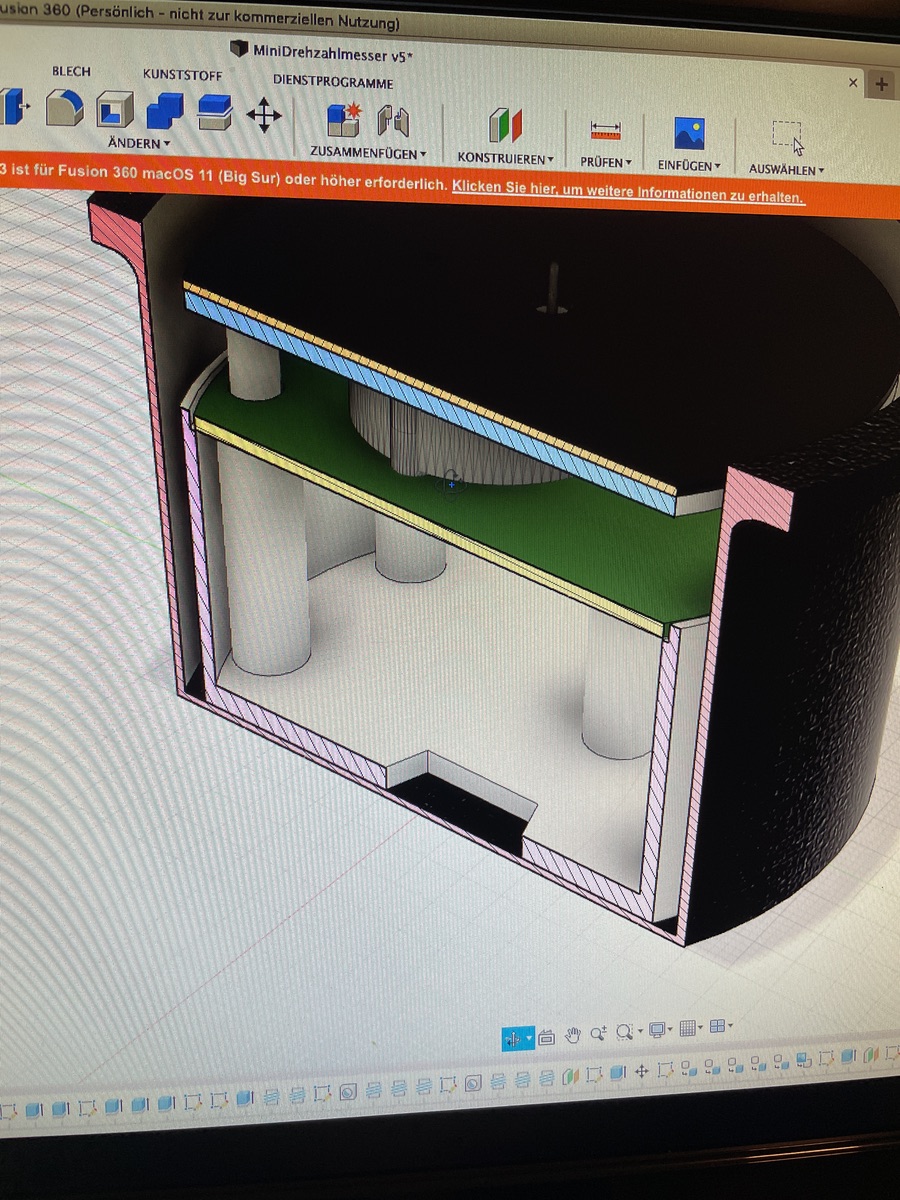The width and height of the screenshot is (900, 1200).
Task: Click the Measure ruler icon
Action: [x=606, y=130]
